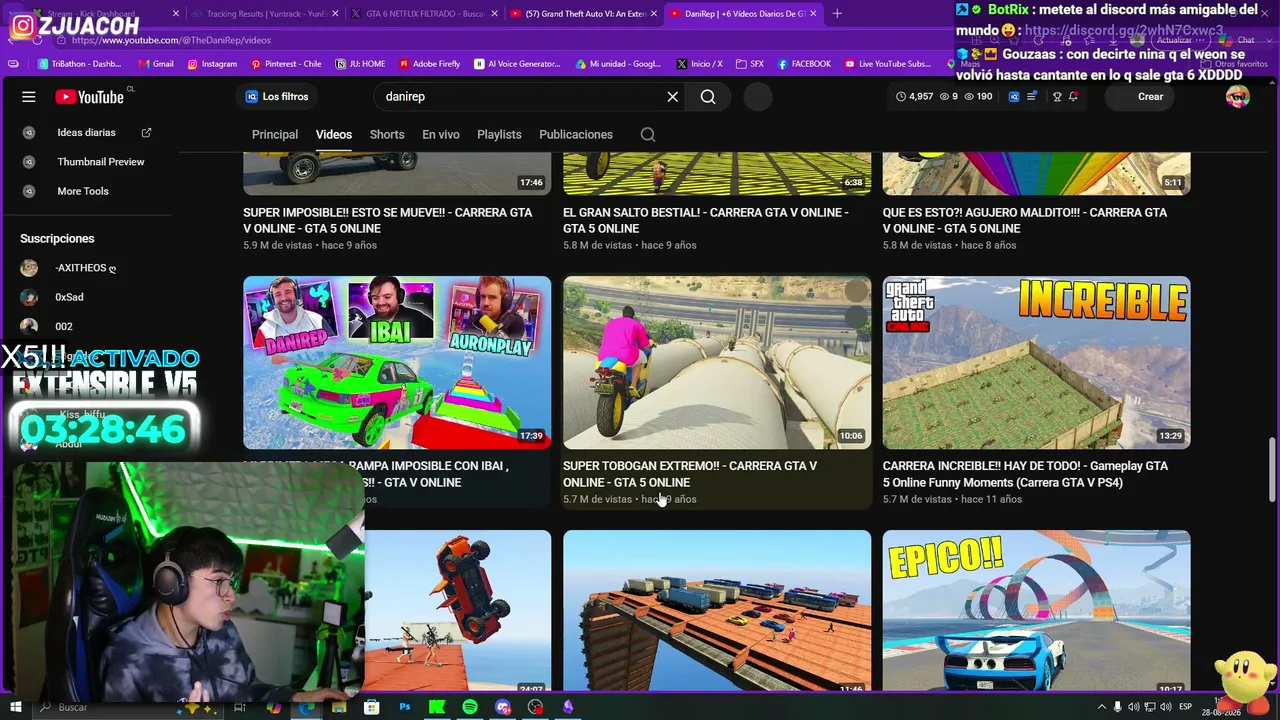Viewport: 1280px width, 720px height.
Task: Switch to GTA 6 NETFLIX FILTRADO browser tab
Action: (x=424, y=14)
